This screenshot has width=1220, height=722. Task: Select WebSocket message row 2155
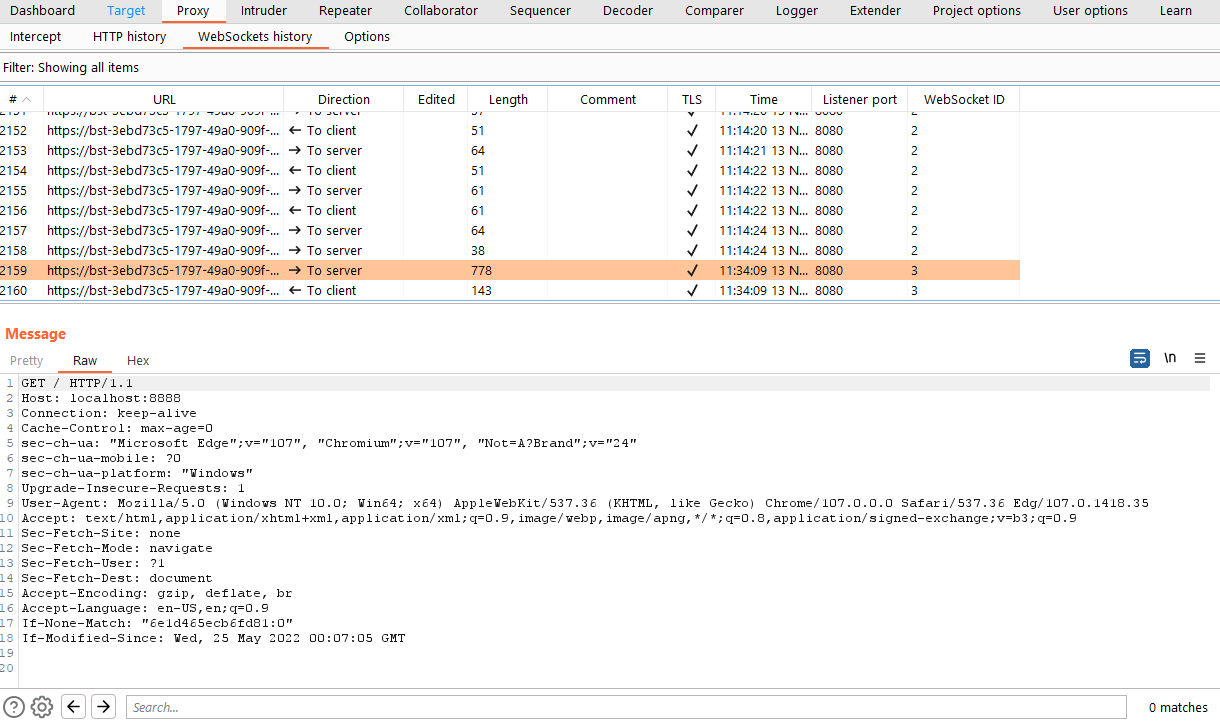(x=510, y=190)
